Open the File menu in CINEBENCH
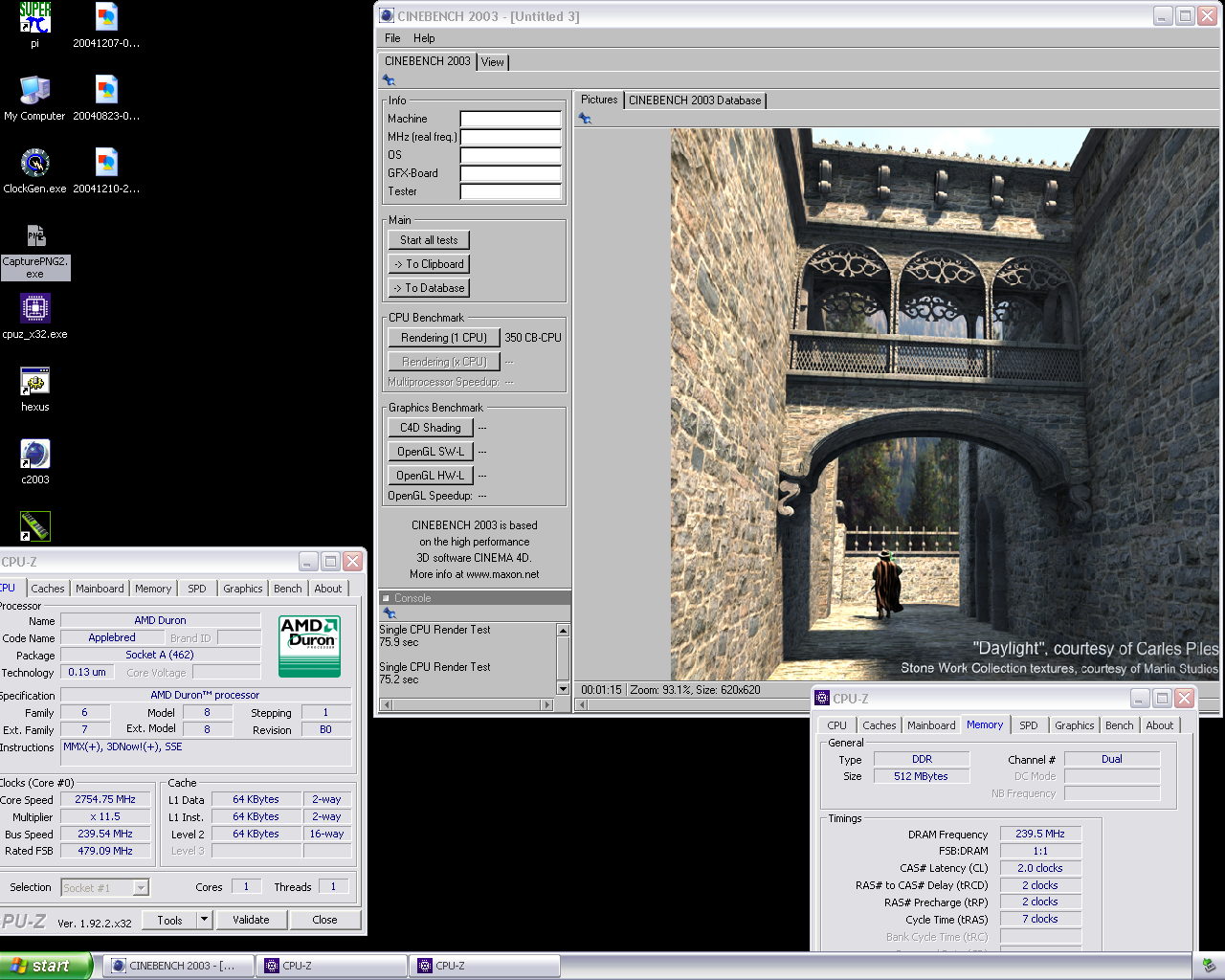1225x980 pixels. tap(392, 38)
